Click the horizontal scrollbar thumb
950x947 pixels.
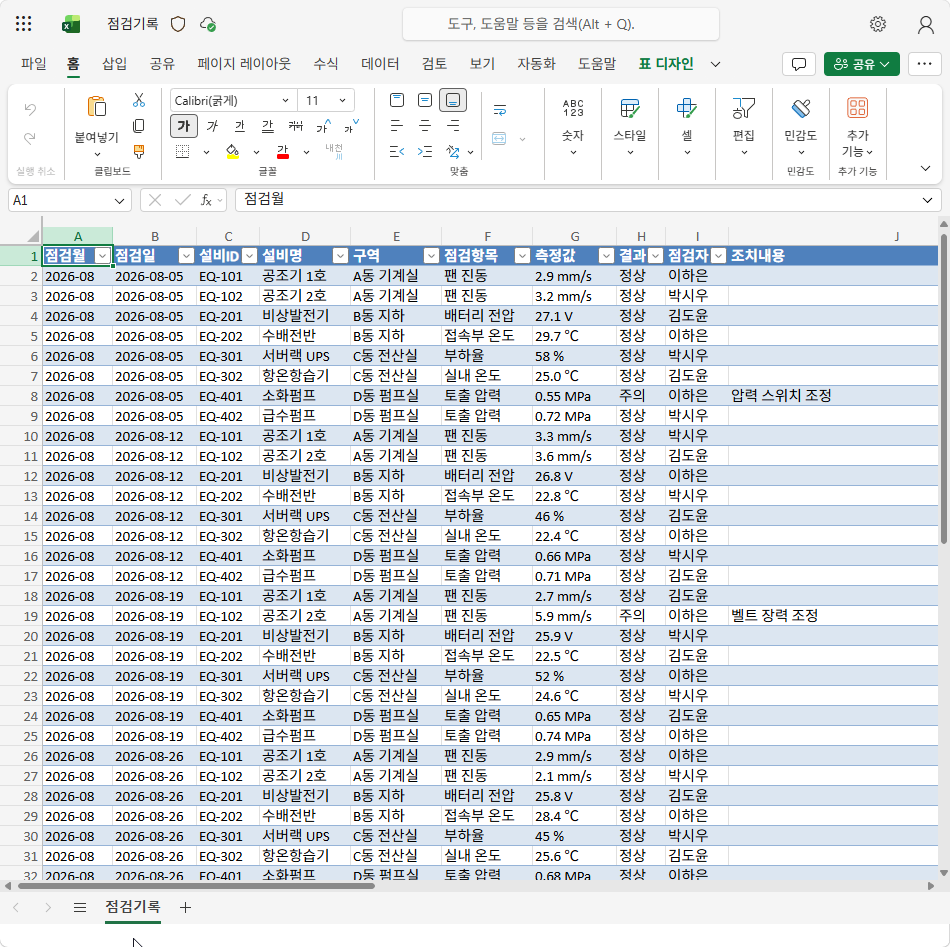(x=196, y=886)
